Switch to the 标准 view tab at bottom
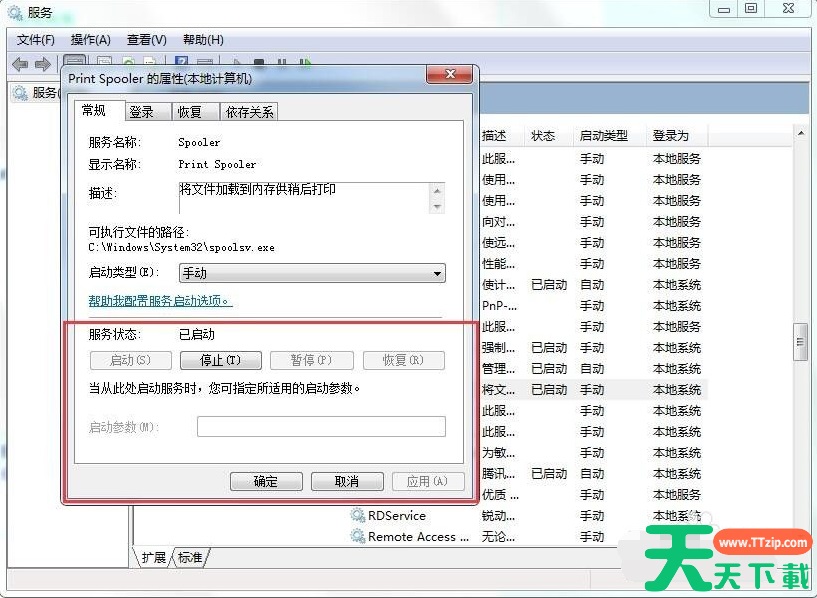This screenshot has height=598, width=817. (190, 557)
